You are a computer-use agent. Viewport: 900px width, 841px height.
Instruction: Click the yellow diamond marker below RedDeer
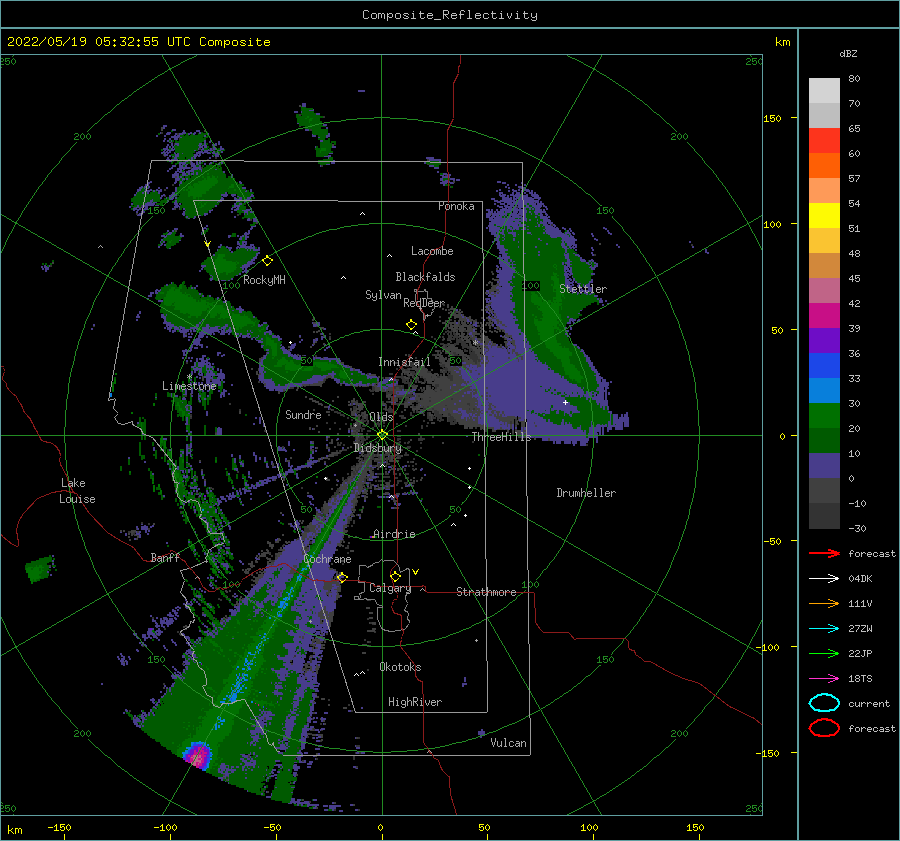[x=412, y=325]
